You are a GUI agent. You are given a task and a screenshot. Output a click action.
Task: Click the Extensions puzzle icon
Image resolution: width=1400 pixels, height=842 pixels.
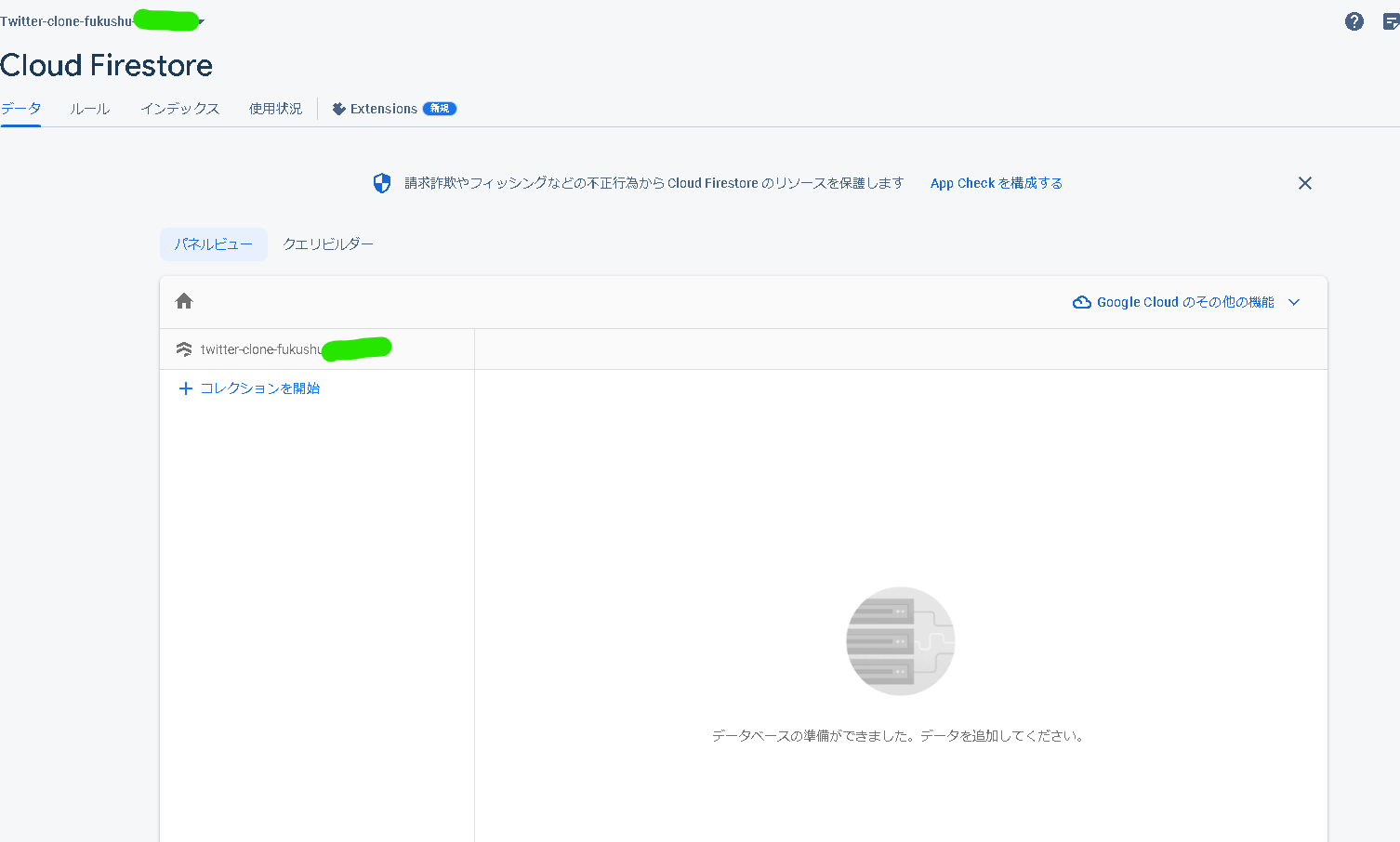tap(338, 109)
